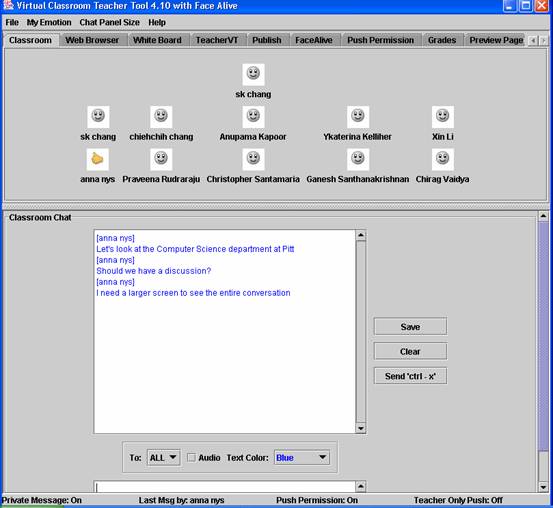Screen dimensions: 553x508
Task: Select Xin Li's student face icon
Action: coord(443,117)
